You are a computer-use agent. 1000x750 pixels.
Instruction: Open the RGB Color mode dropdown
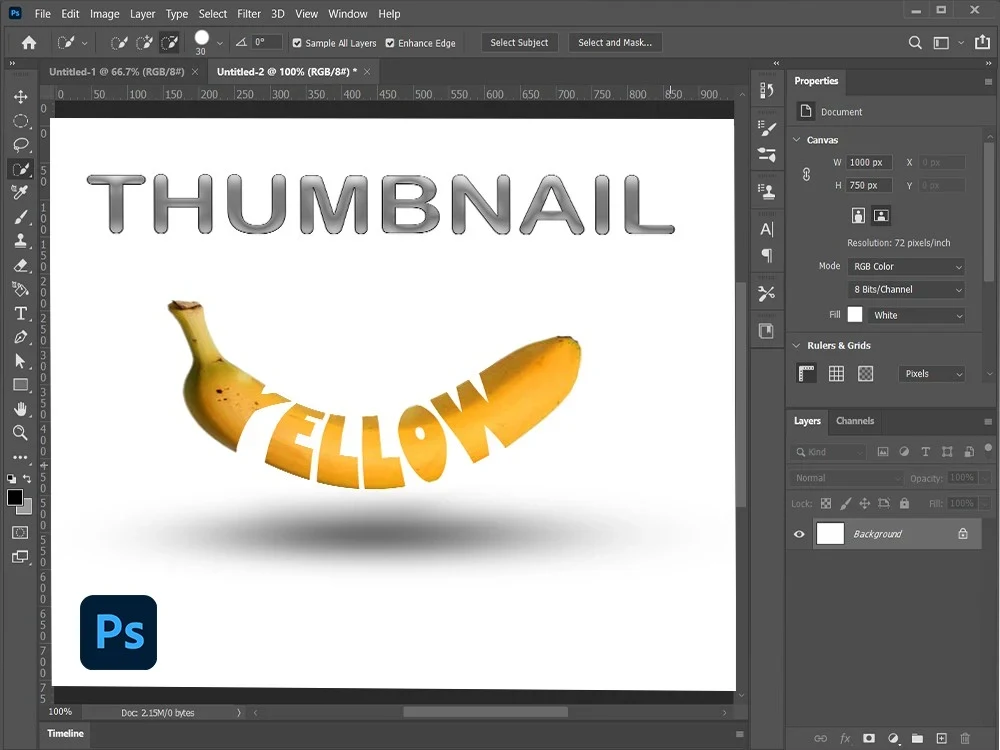click(906, 266)
